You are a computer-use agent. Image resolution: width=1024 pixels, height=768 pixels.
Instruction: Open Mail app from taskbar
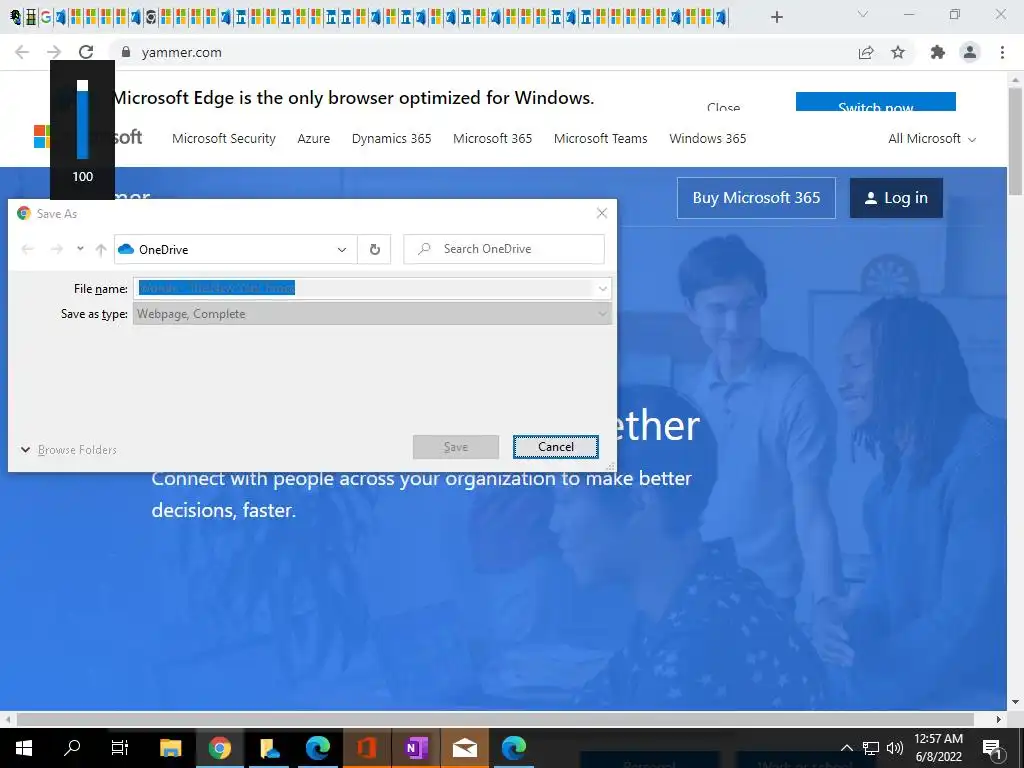(464, 748)
